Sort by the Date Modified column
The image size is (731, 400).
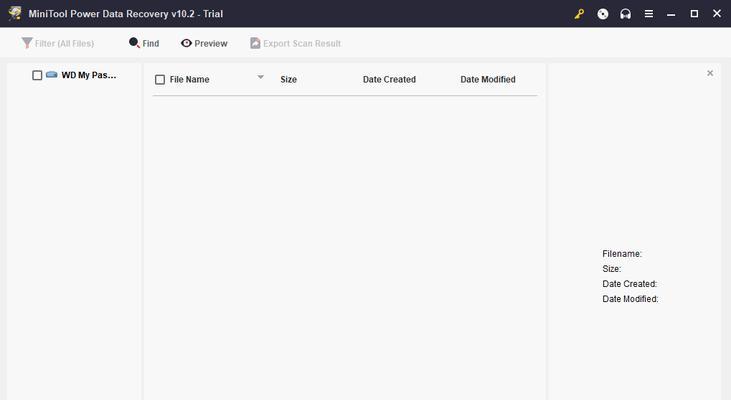click(x=488, y=80)
